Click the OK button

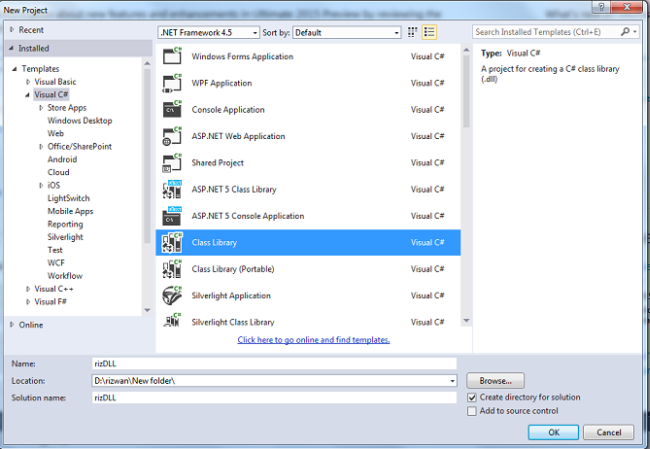point(553,432)
